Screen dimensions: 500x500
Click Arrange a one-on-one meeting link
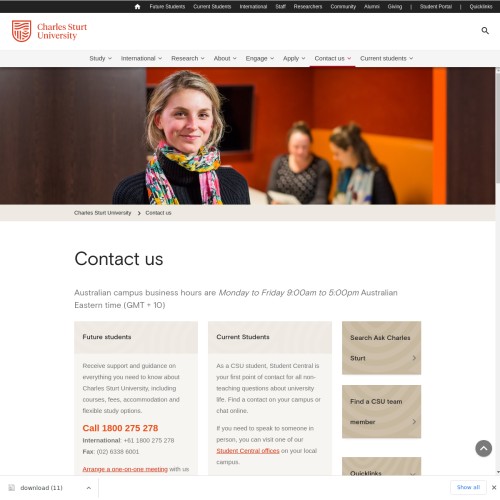[x=125, y=469]
